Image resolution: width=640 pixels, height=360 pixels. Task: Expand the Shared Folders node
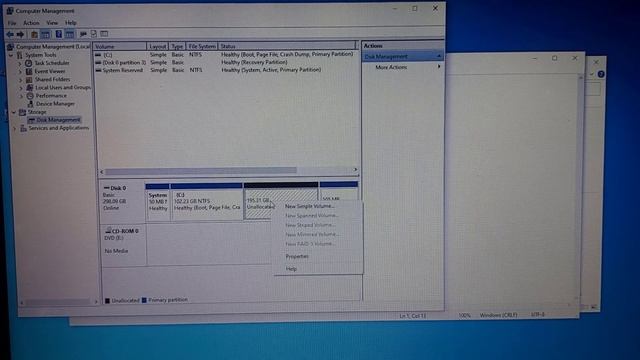click(x=20, y=80)
